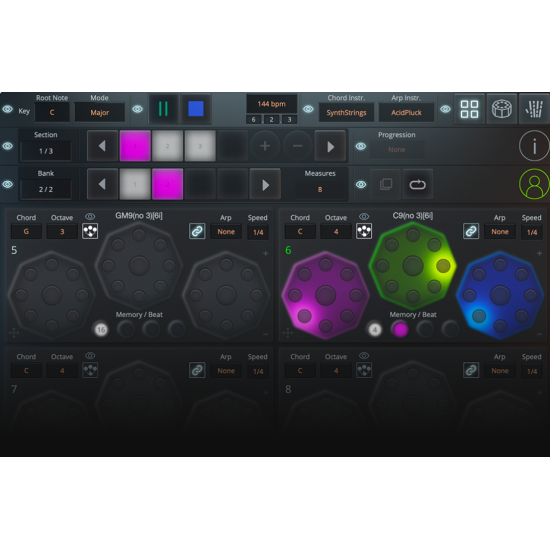
Task: Open the four-squares grid view icon
Action: tap(469, 109)
